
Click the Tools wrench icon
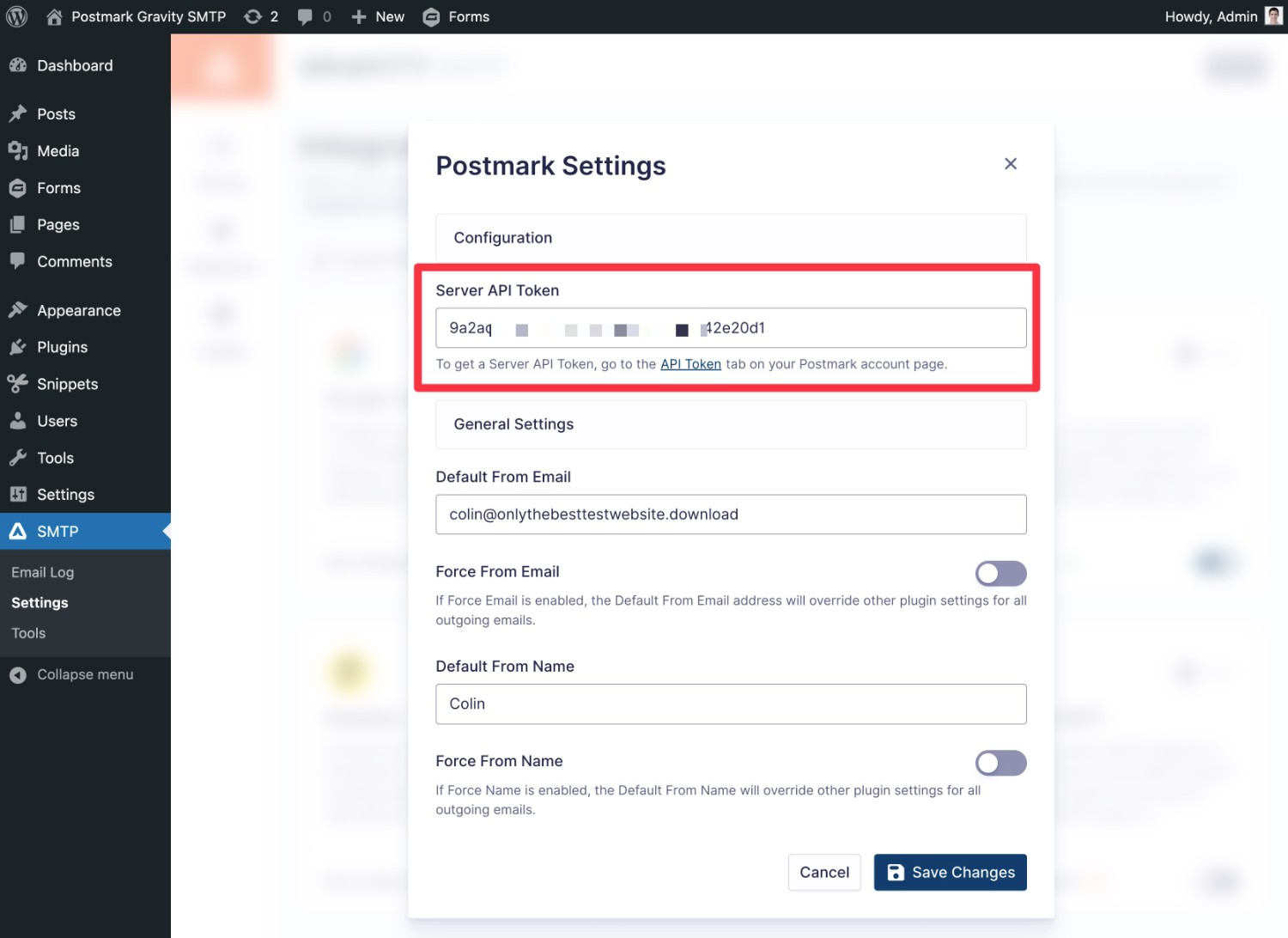tap(18, 458)
